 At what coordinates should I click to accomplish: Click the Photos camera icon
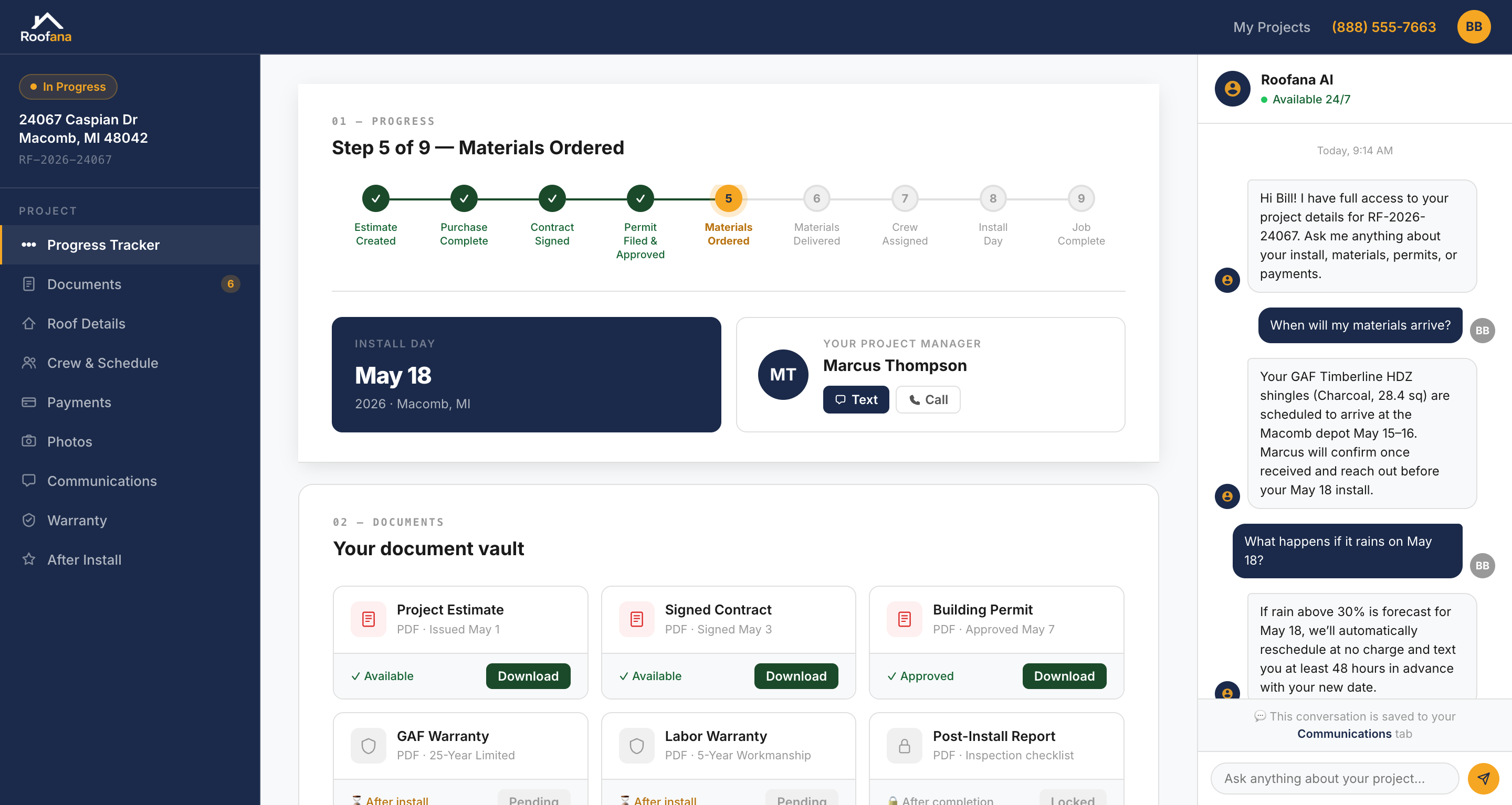[29, 441]
